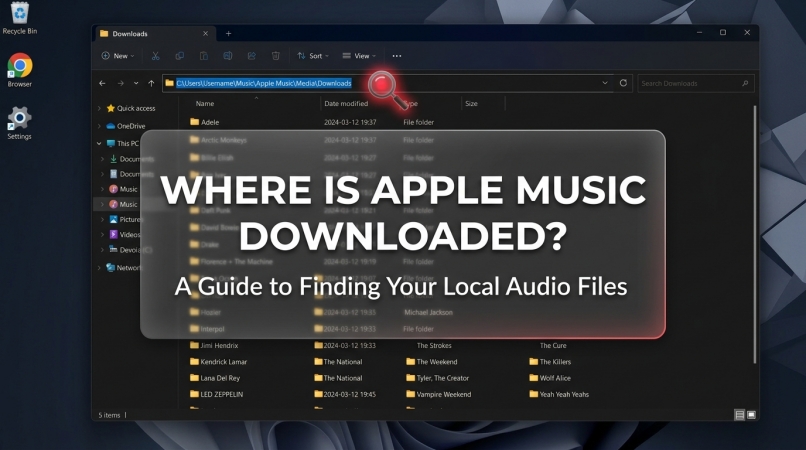
Task: Click the address bar path field
Action: coord(388,83)
